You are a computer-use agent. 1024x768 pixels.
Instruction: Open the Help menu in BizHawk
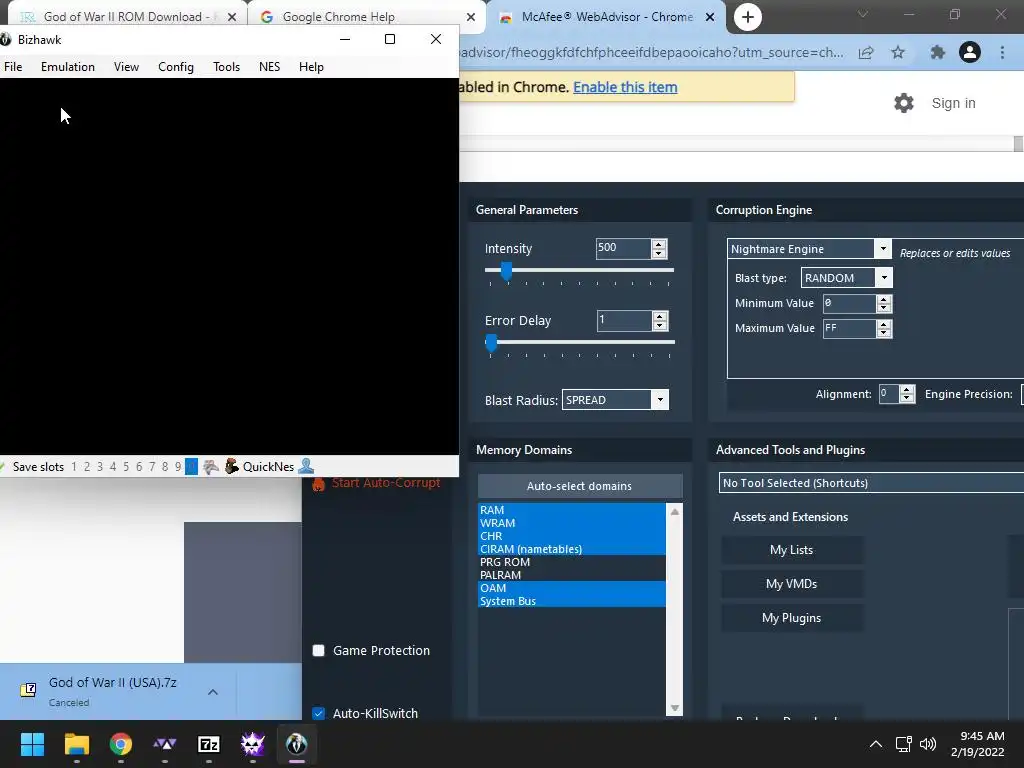(x=311, y=67)
